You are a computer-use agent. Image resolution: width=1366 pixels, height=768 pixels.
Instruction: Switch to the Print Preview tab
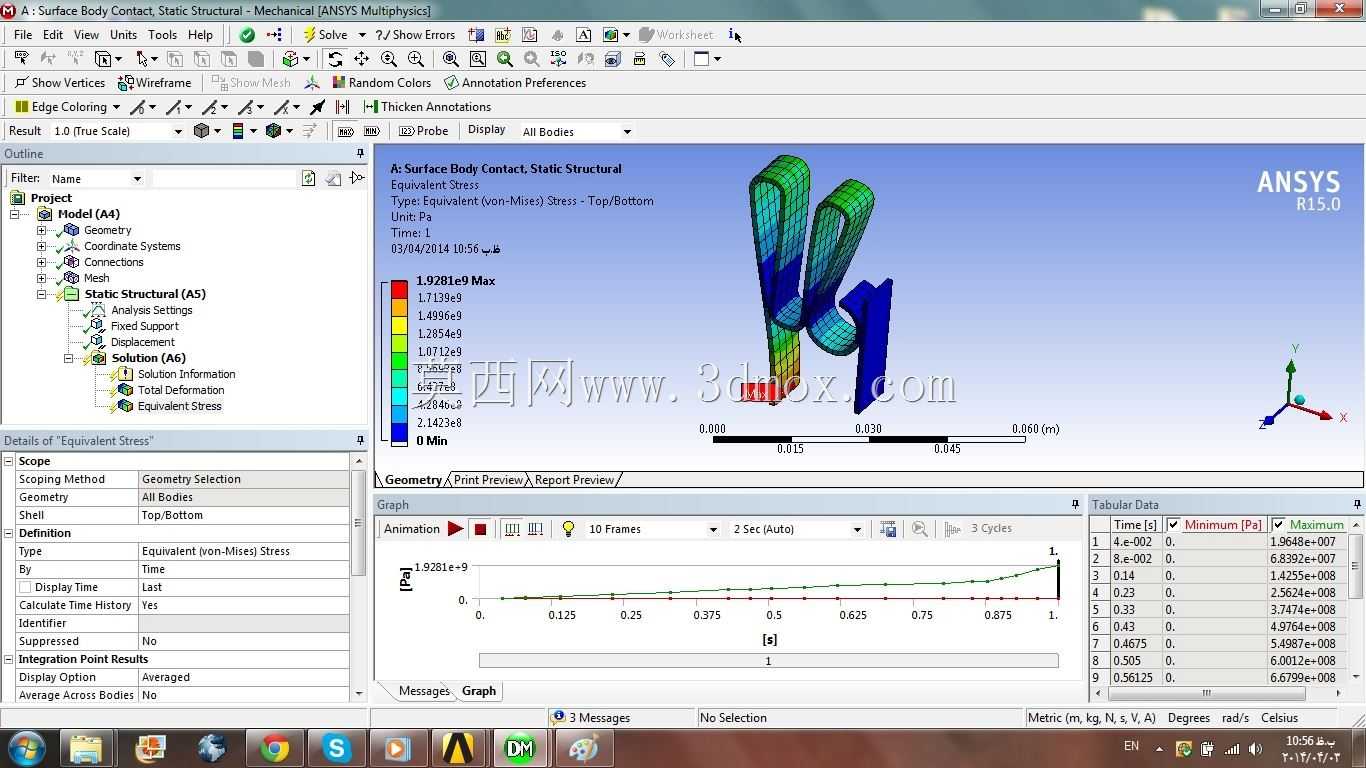click(x=488, y=480)
